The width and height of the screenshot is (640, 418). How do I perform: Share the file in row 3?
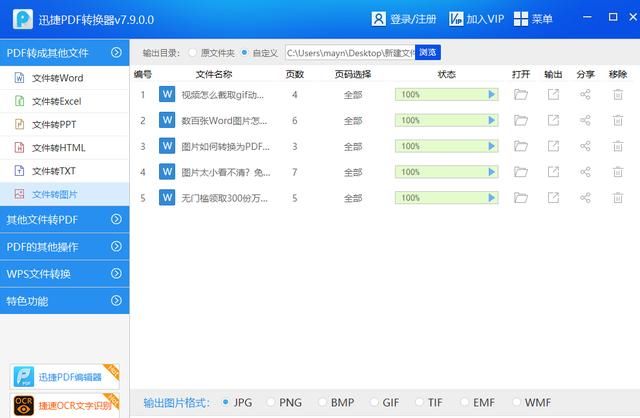pos(585,146)
